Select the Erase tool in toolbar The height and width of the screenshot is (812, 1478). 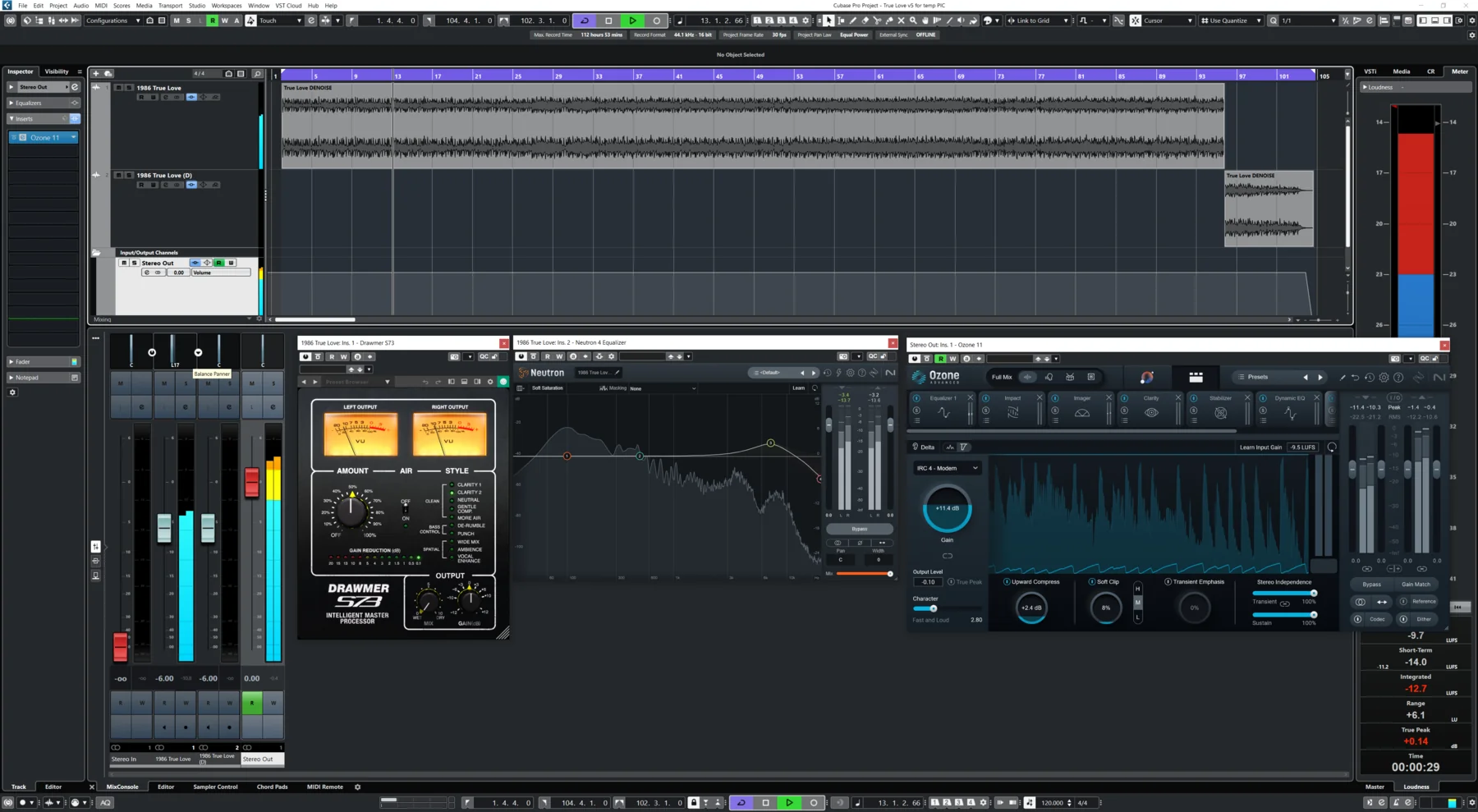click(865, 21)
